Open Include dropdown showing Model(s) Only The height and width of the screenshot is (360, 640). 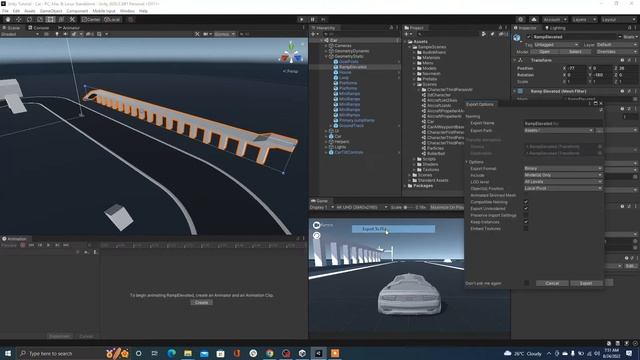[x=563, y=175]
